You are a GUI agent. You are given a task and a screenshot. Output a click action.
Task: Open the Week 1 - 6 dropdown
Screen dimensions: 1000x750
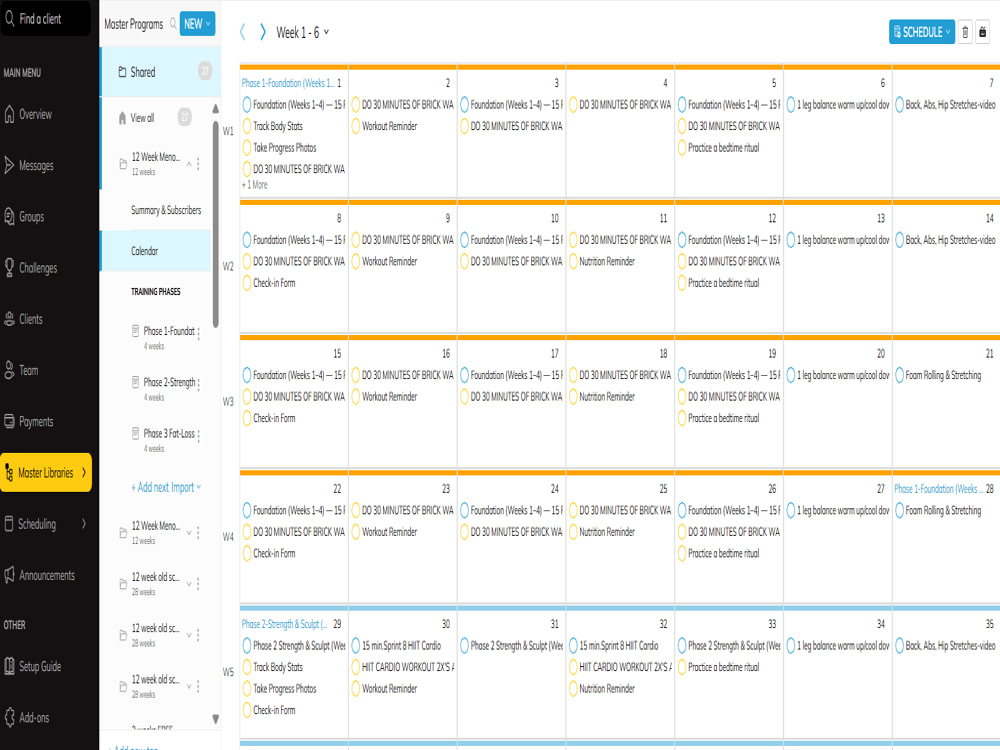click(302, 32)
